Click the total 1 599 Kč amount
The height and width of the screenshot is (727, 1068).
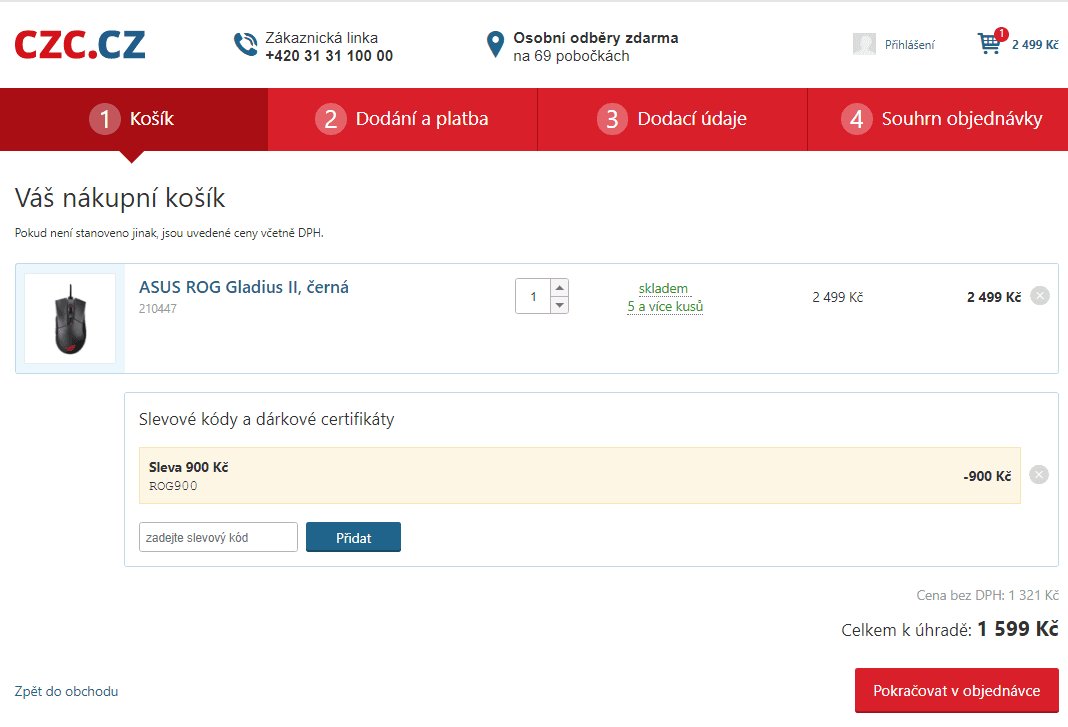[1018, 629]
